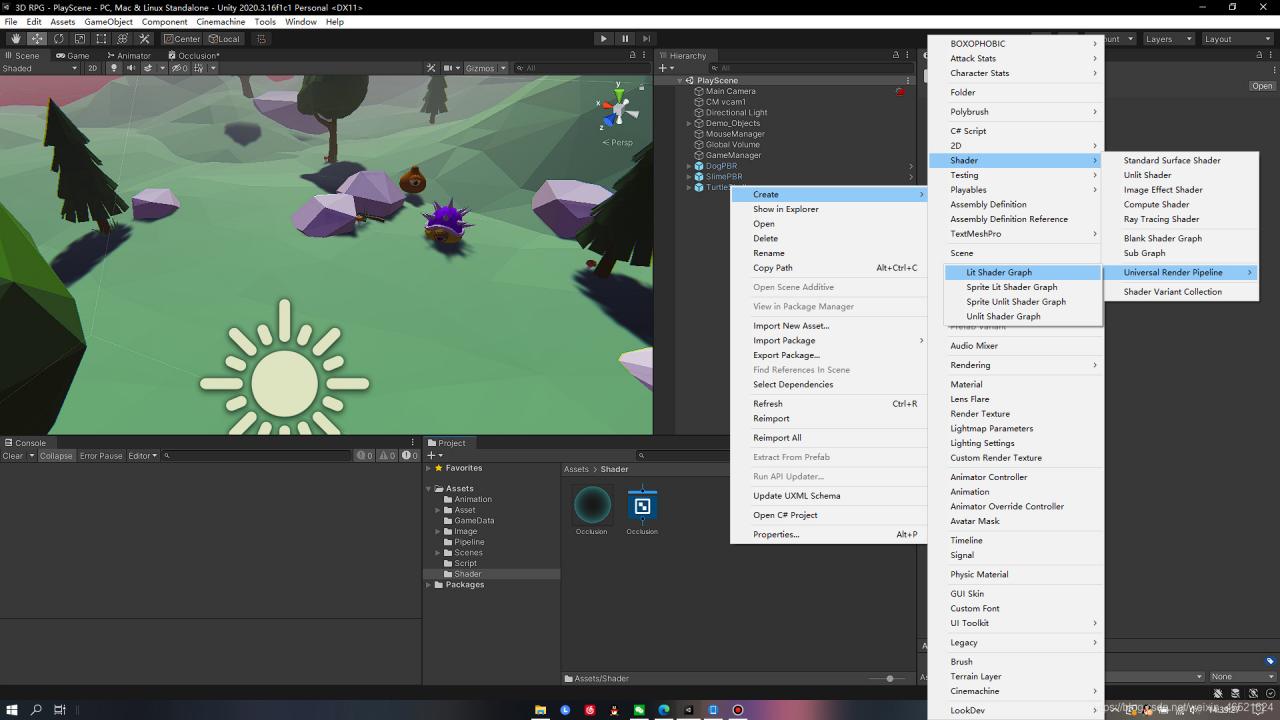Open the Console Editor dropdown
Image resolution: width=1280 pixels, height=720 pixels.
click(142, 456)
